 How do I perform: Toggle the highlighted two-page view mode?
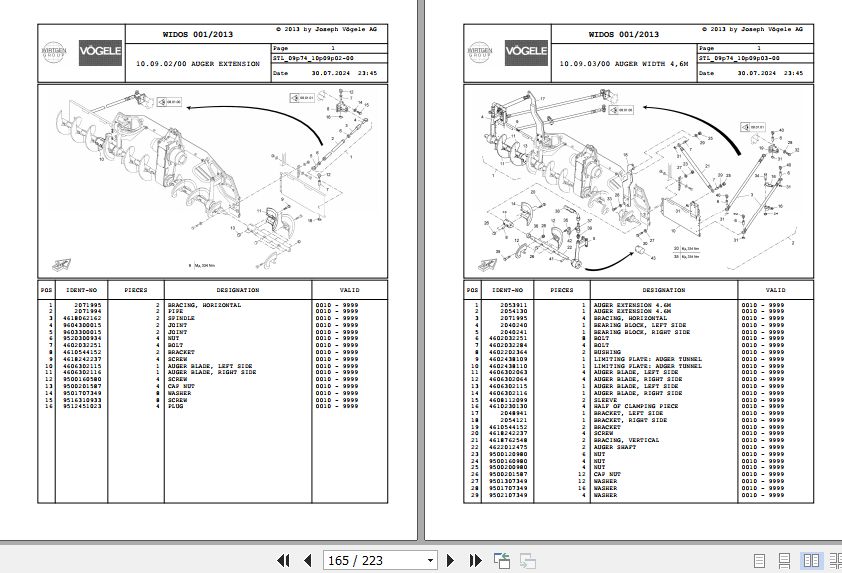coord(811,561)
